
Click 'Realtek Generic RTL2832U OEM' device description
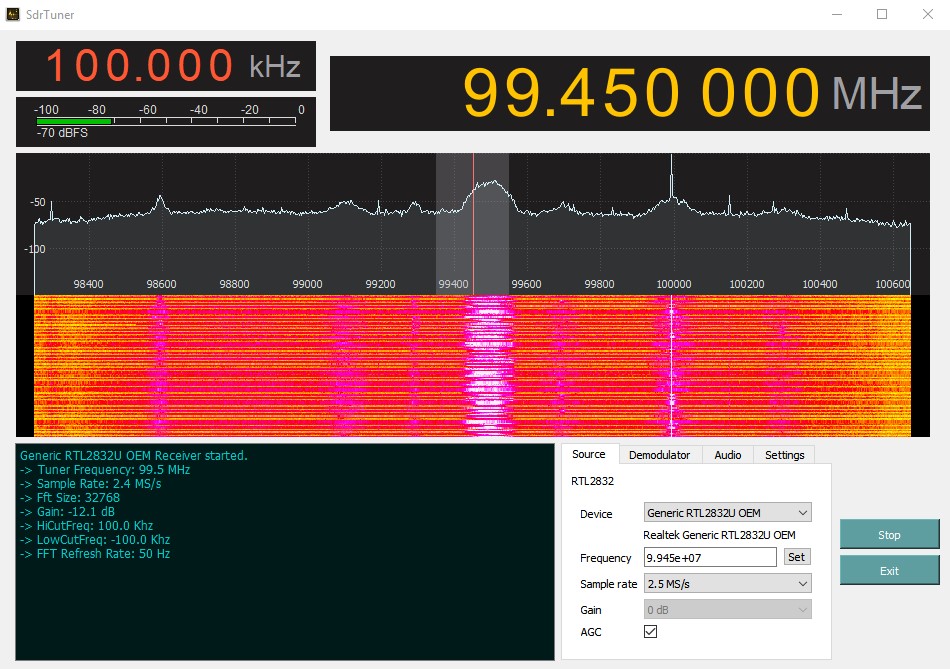click(719, 535)
